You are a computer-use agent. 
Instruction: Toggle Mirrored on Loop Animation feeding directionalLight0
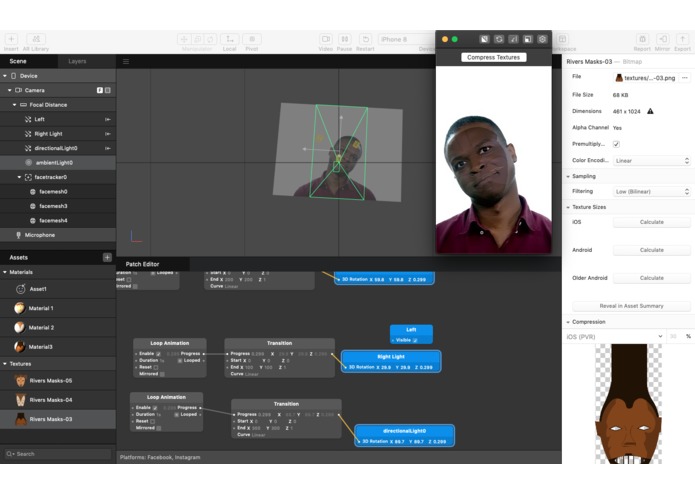pyautogui.click(x=159, y=428)
